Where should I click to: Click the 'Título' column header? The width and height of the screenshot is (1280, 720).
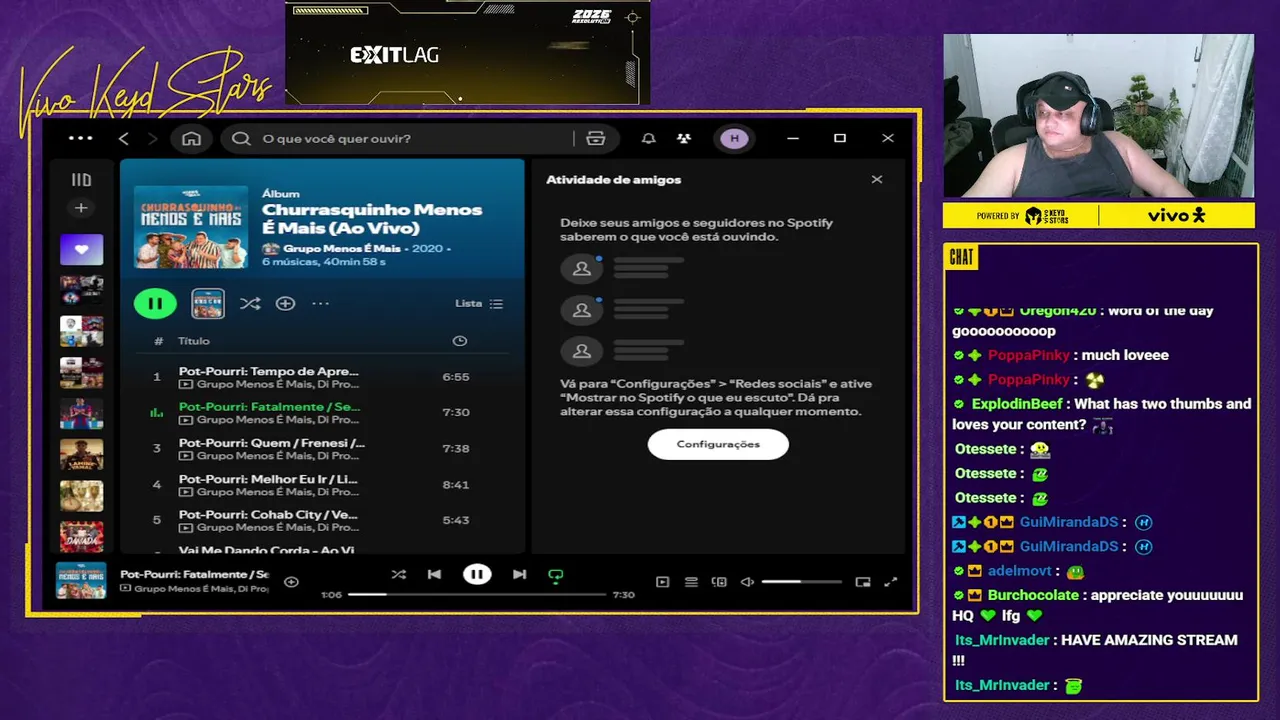click(x=194, y=341)
